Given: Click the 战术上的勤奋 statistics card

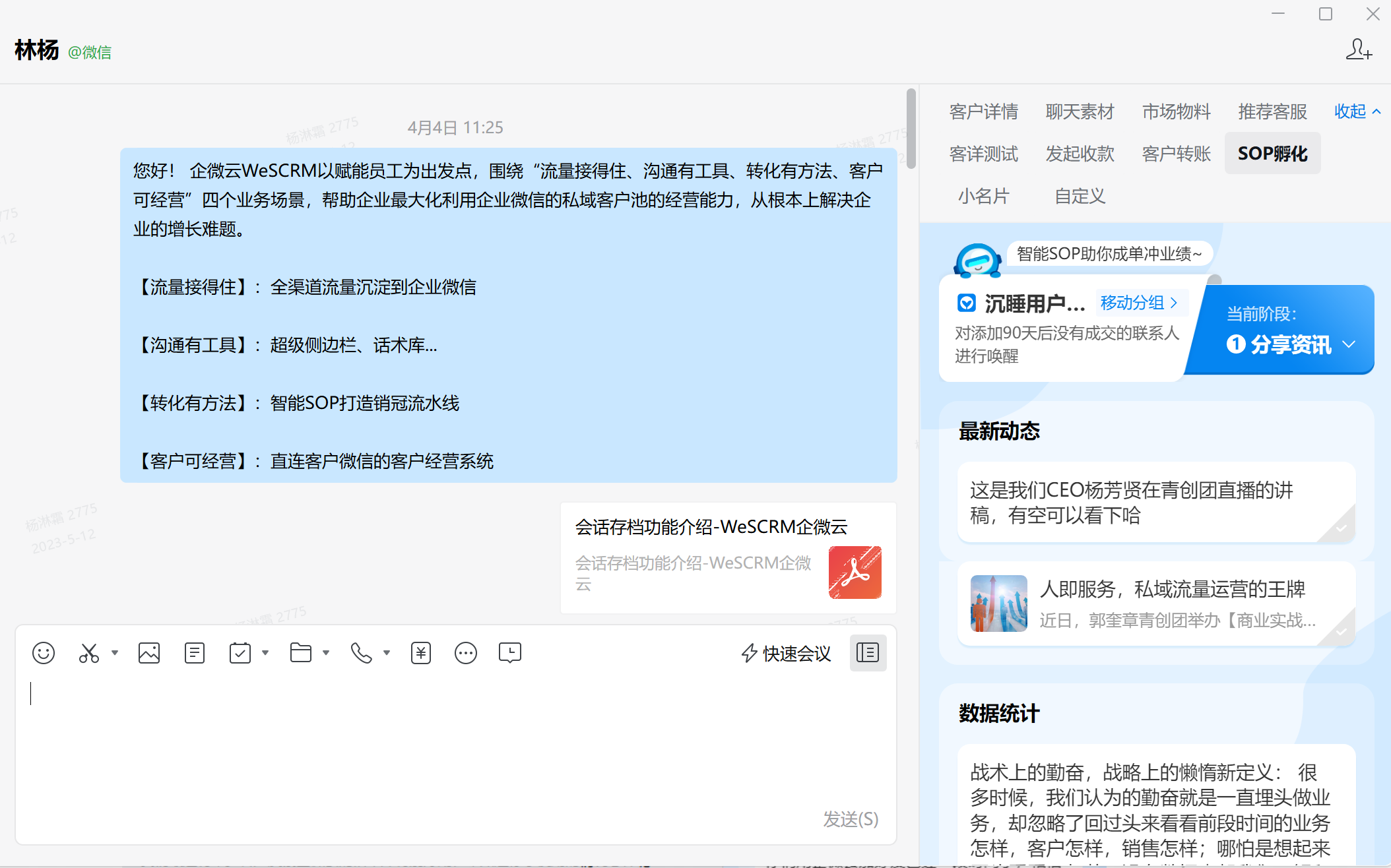Looking at the screenshot, I should (x=1156, y=806).
